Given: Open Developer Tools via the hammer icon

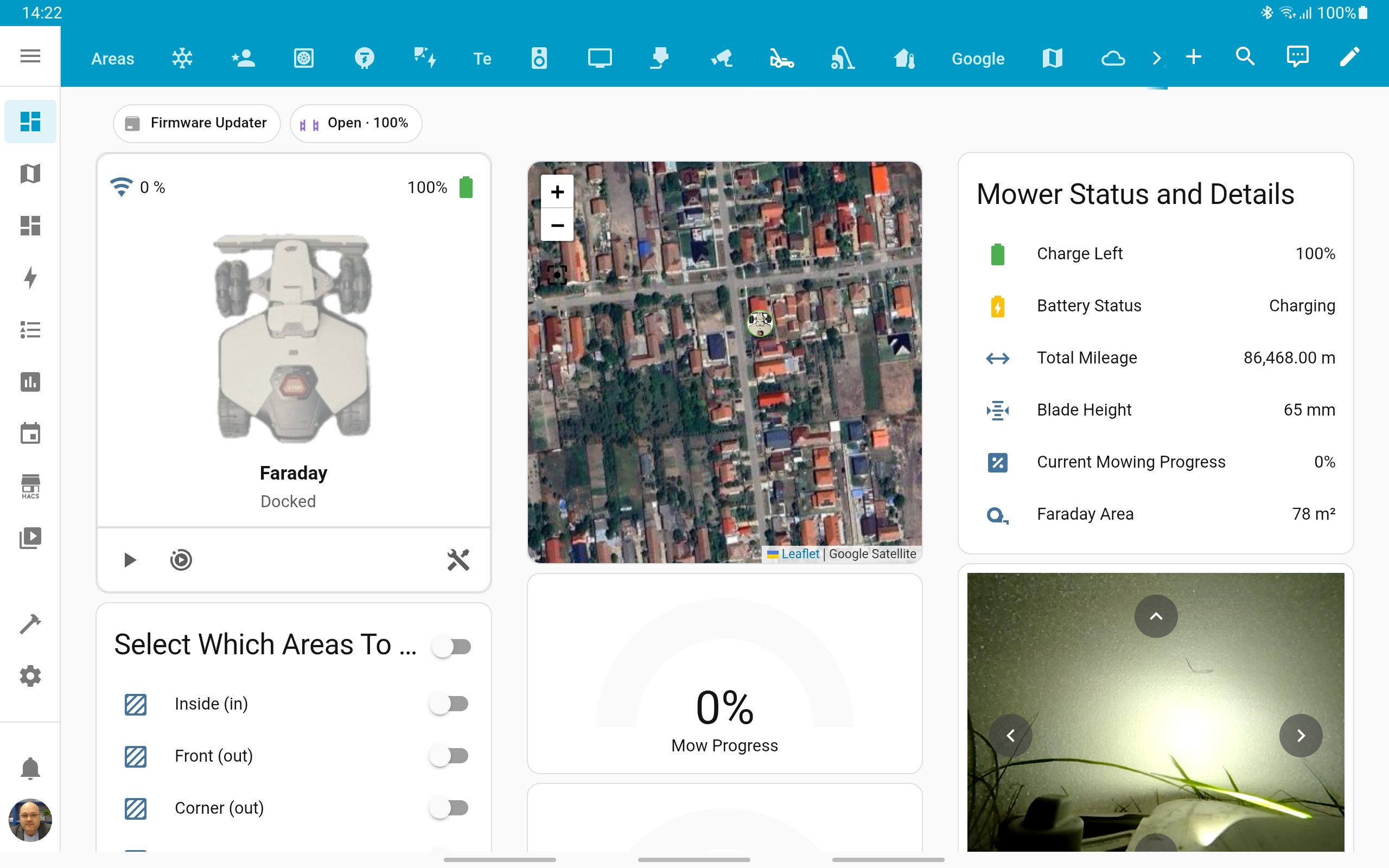Looking at the screenshot, I should click(x=30, y=623).
